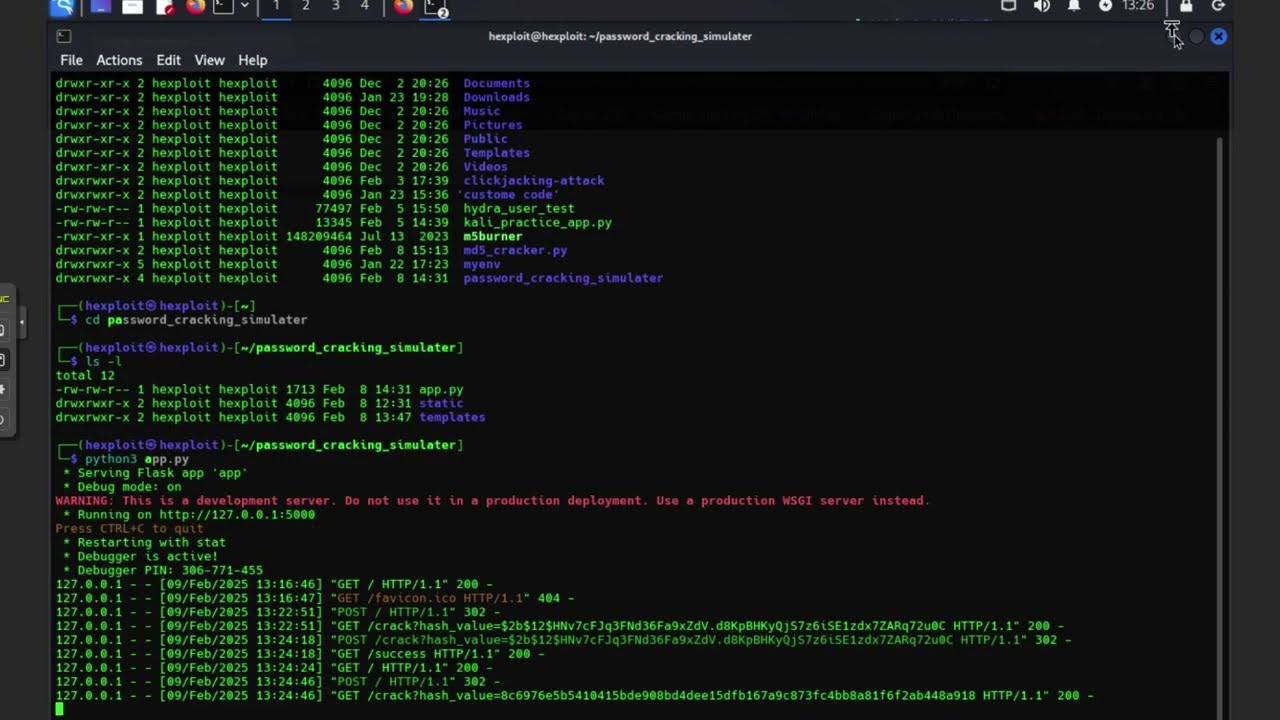Viewport: 1280px width, 720px height.
Task: Switch to workspace 4
Action: point(364,7)
